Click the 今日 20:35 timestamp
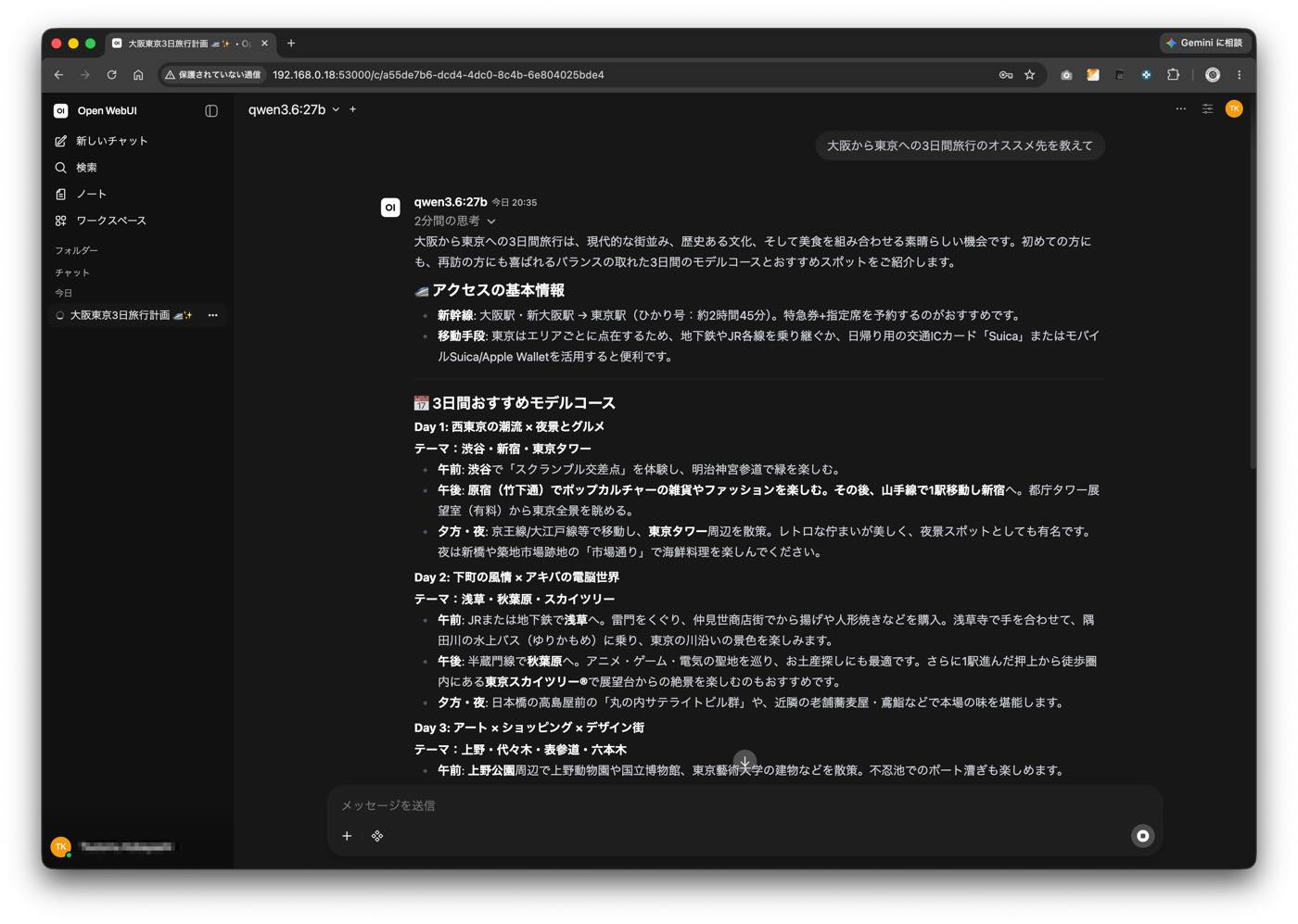 click(514, 202)
